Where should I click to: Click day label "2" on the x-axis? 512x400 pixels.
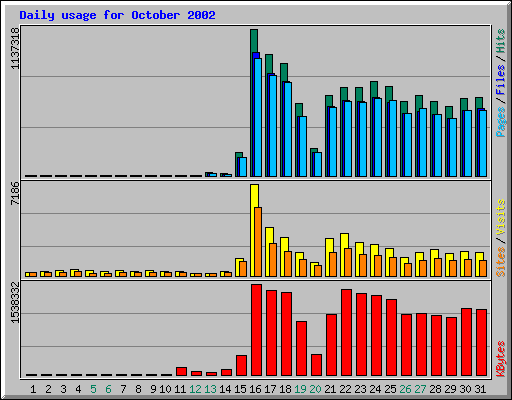click(48, 389)
